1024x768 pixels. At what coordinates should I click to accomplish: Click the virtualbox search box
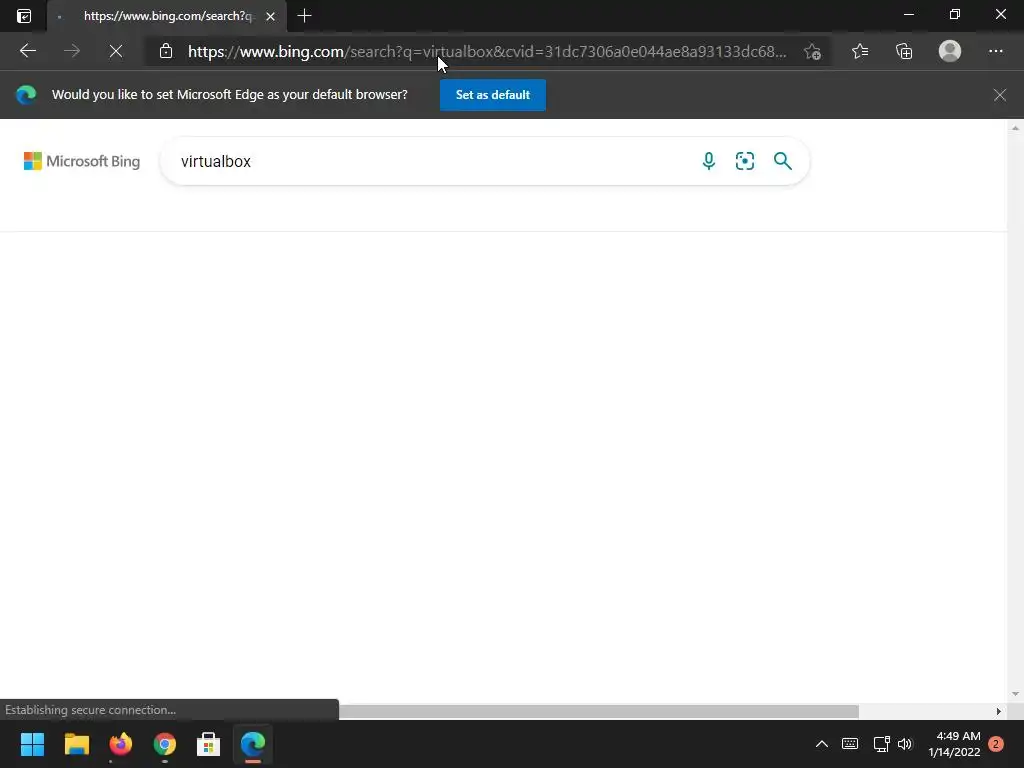[431, 161]
